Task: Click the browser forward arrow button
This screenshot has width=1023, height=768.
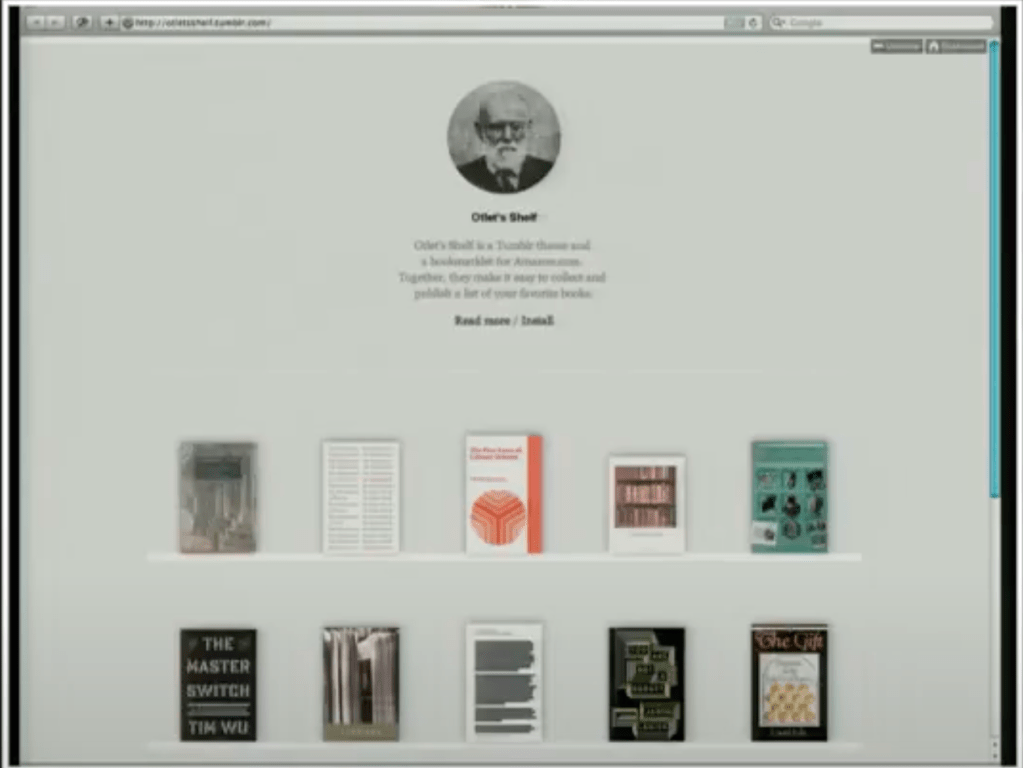Action: [55, 22]
